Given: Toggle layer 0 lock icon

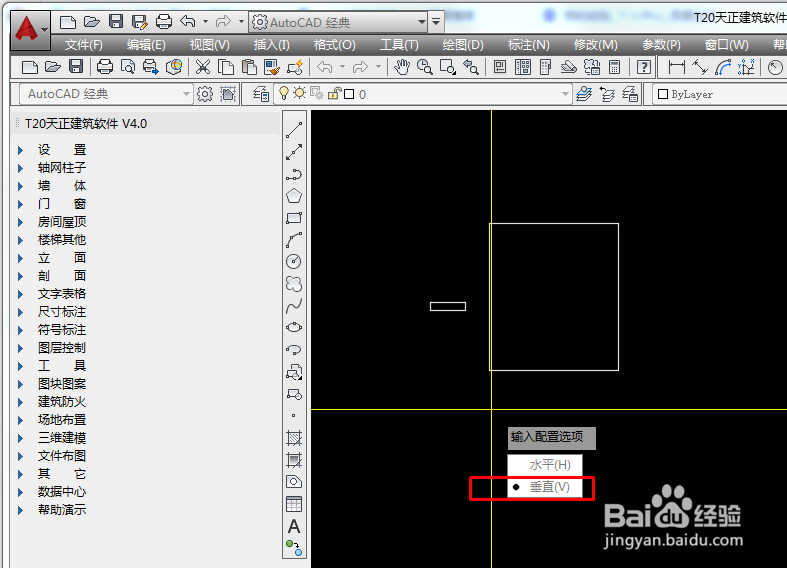Looking at the screenshot, I should tap(334, 93).
